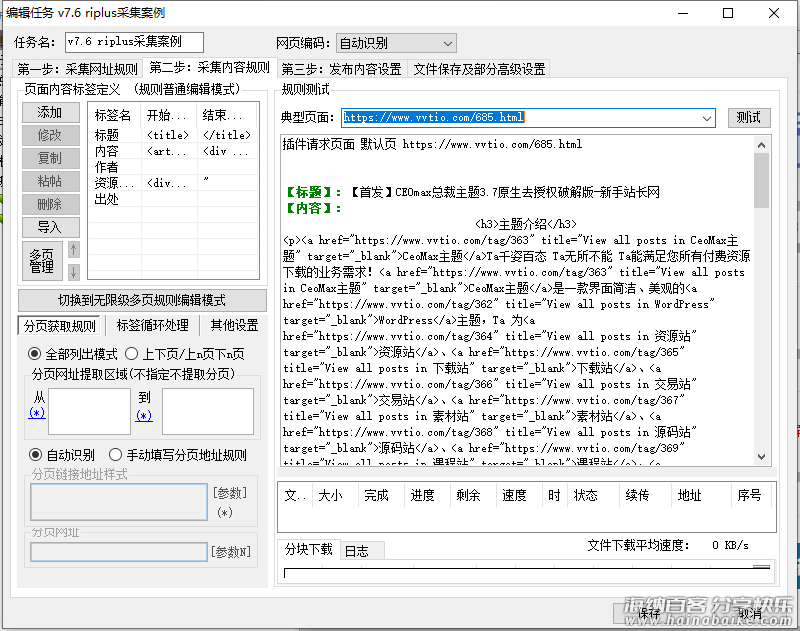This screenshot has height=631, width=800.
Task: Move tag down with the down arrow
Action: [x=73, y=272]
